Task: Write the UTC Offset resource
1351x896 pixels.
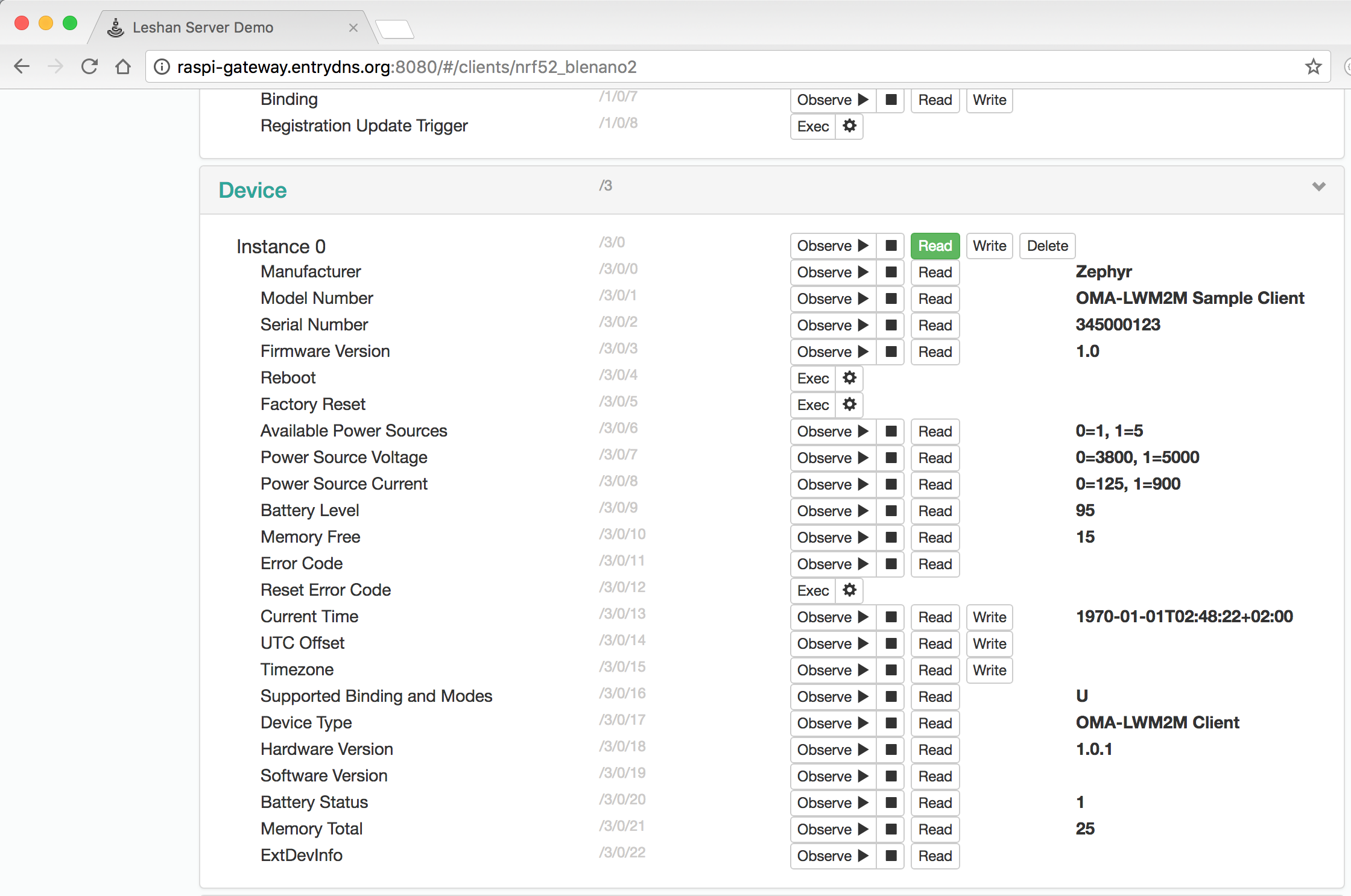Action: 989,644
